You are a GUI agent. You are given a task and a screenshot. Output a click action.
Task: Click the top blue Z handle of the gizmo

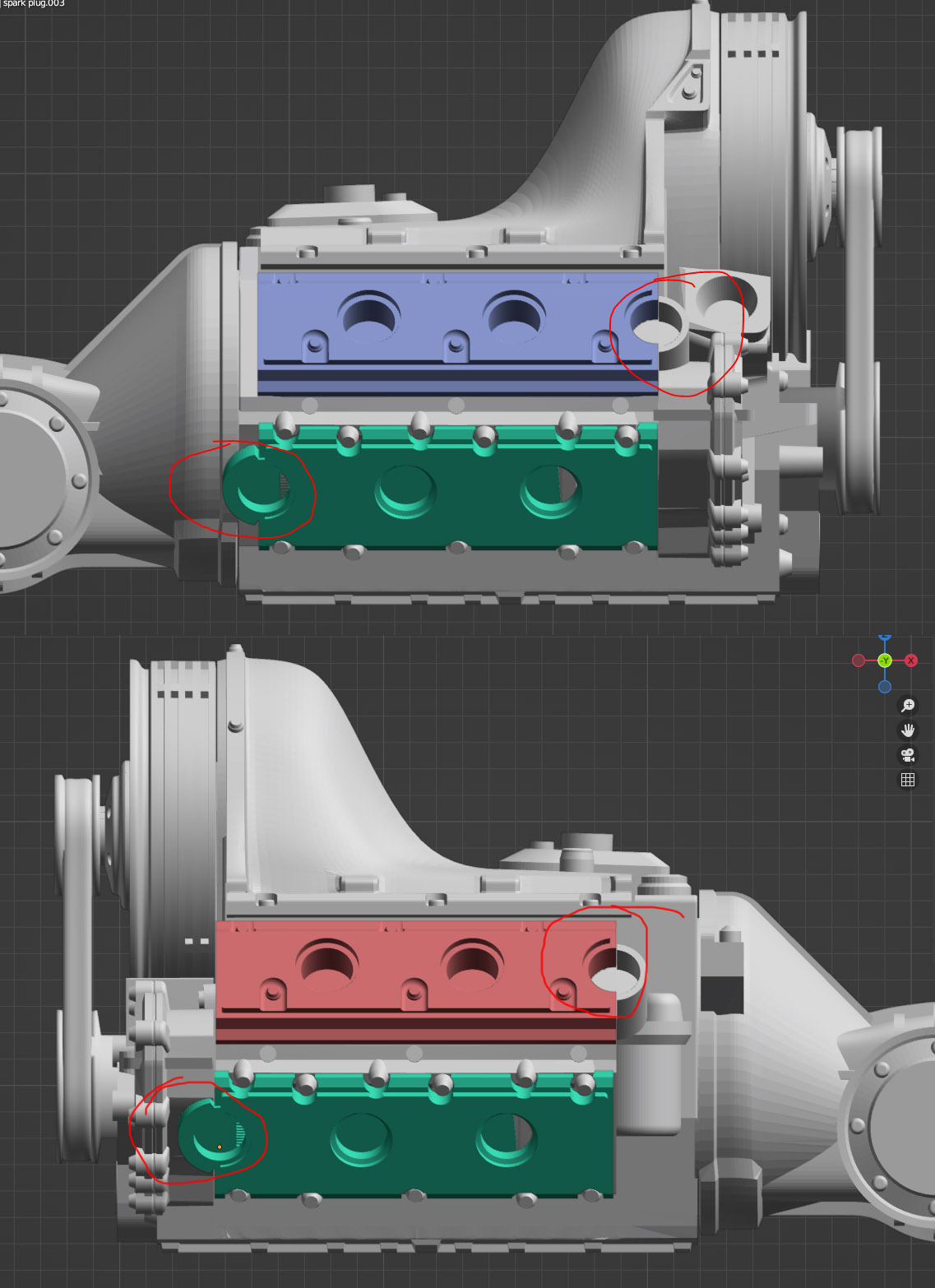886,637
